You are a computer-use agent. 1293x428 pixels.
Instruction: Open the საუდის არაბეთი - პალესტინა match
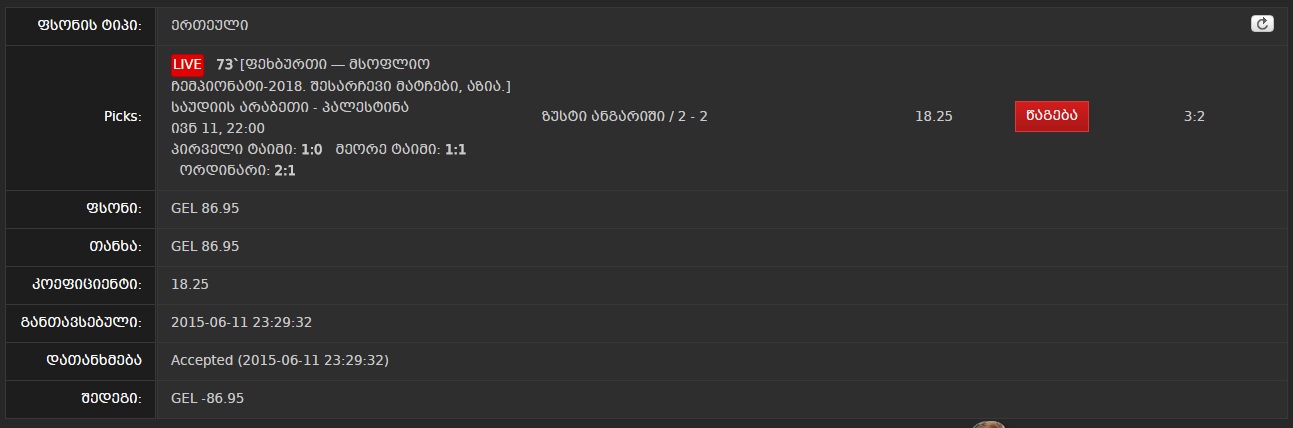tap(290, 107)
